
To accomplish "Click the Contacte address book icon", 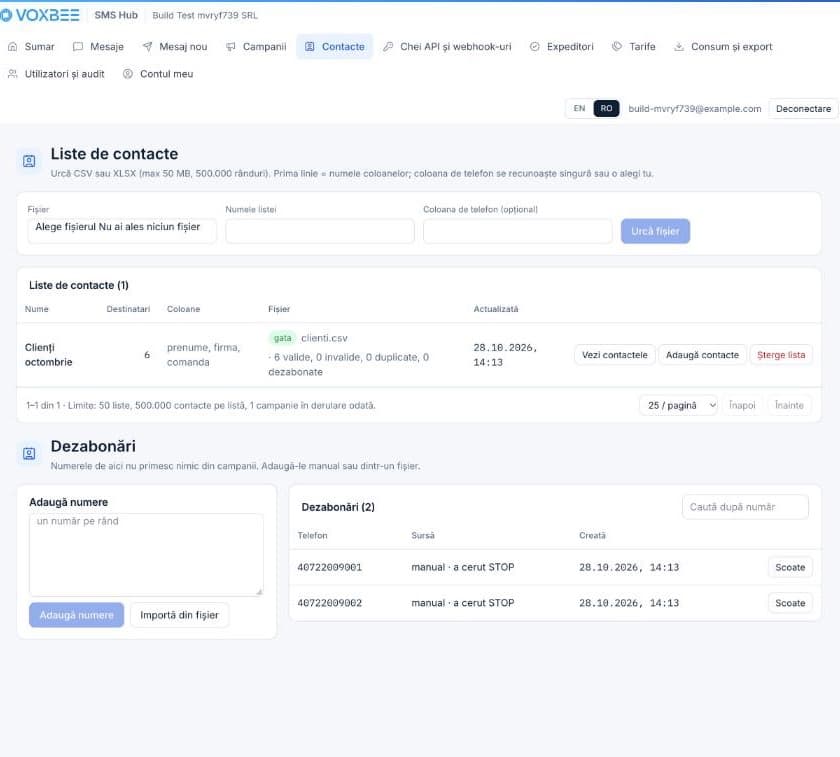I will pyautogui.click(x=310, y=47).
